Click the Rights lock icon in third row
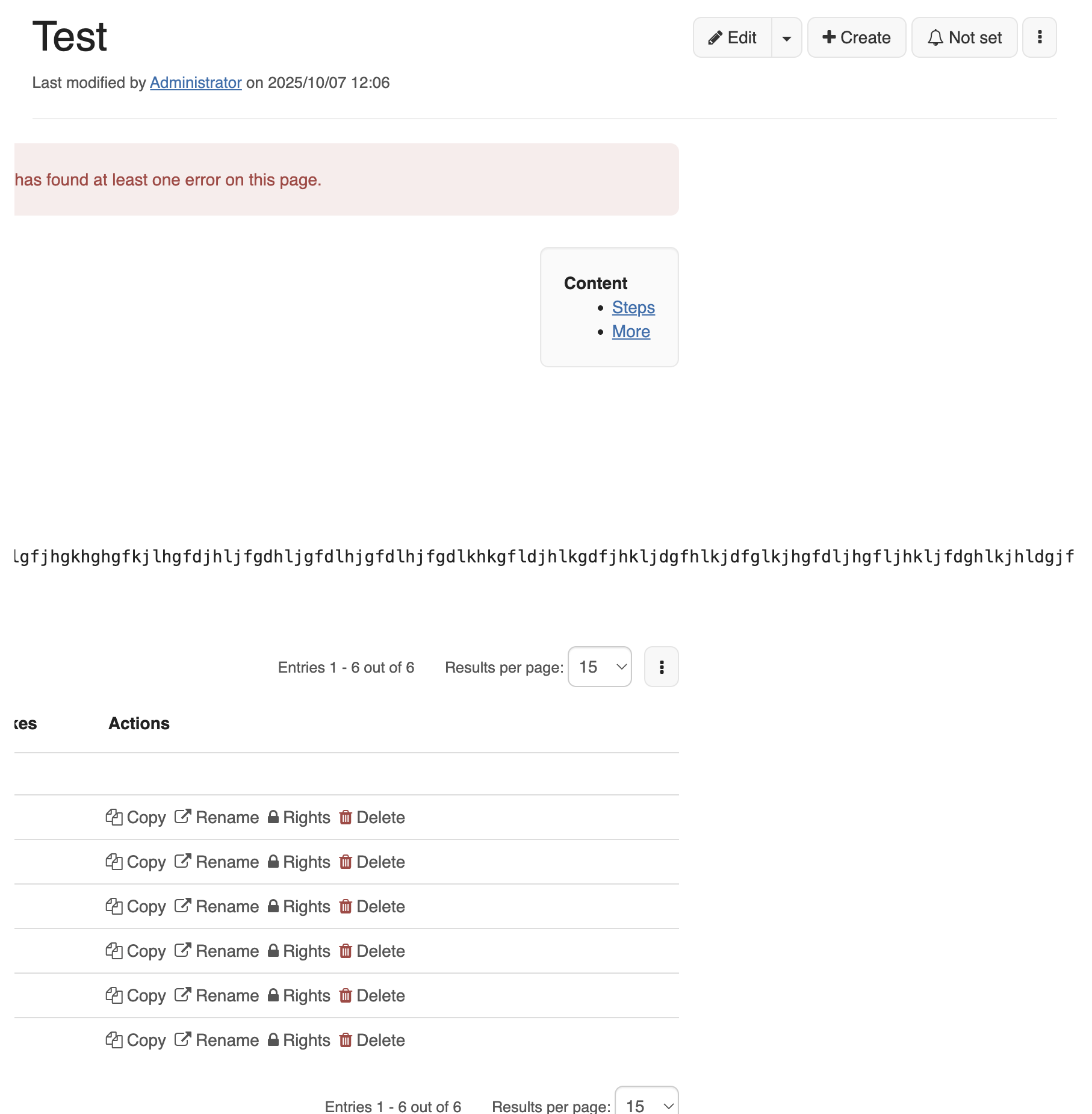 click(x=273, y=906)
